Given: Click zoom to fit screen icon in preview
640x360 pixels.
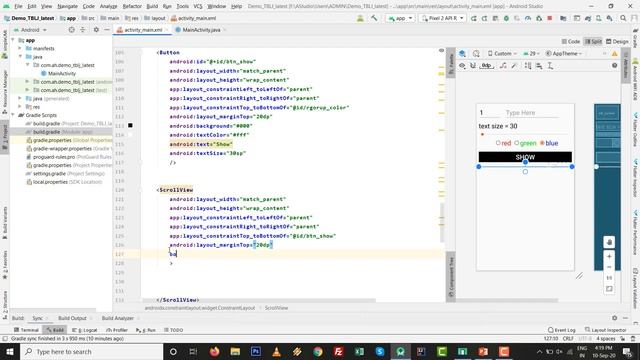Looking at the screenshot, I should (x=609, y=289).
